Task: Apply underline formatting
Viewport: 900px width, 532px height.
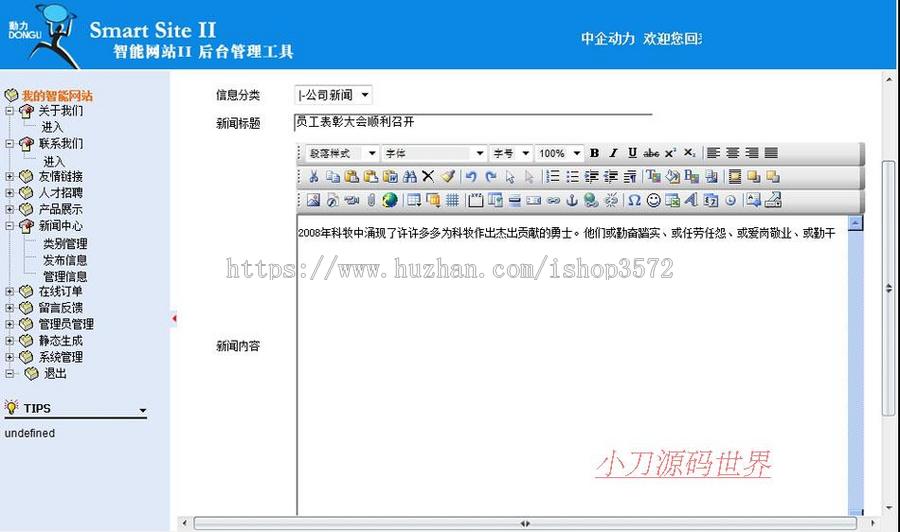Action: [632, 153]
